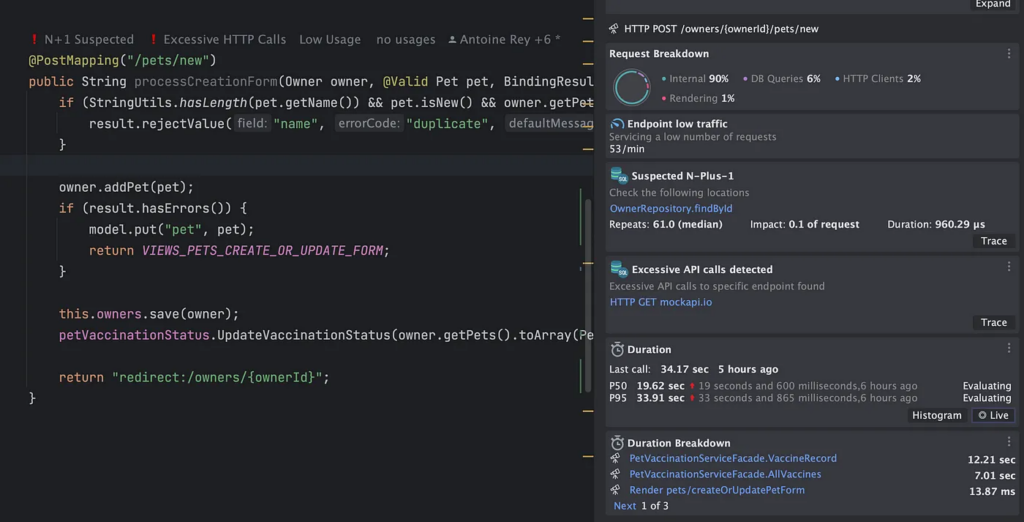1024x522 pixels.
Task: Click the 1 of 3 page indicator
Action: coord(654,506)
